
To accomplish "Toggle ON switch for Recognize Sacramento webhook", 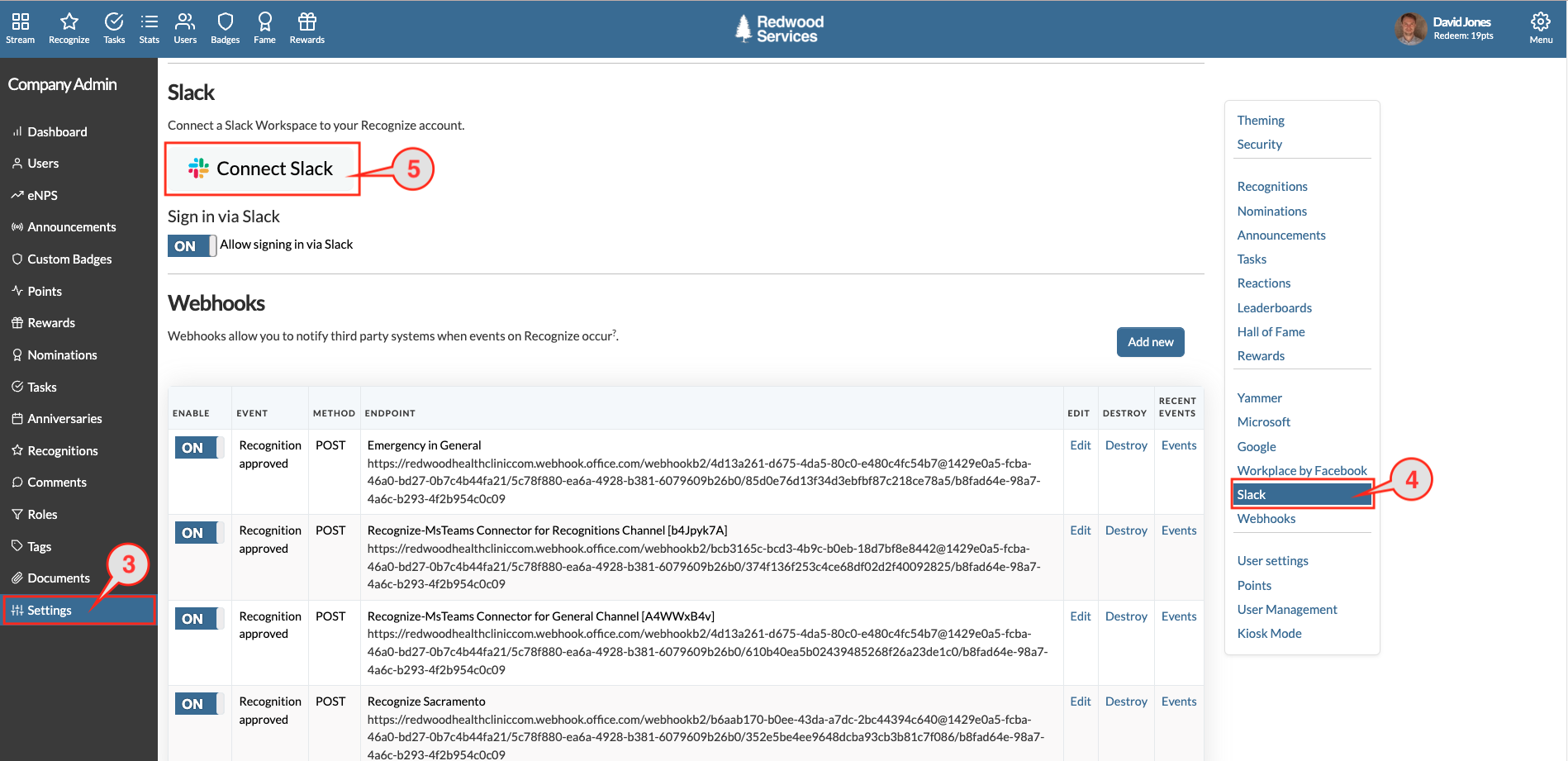I will pyautogui.click(x=199, y=704).
